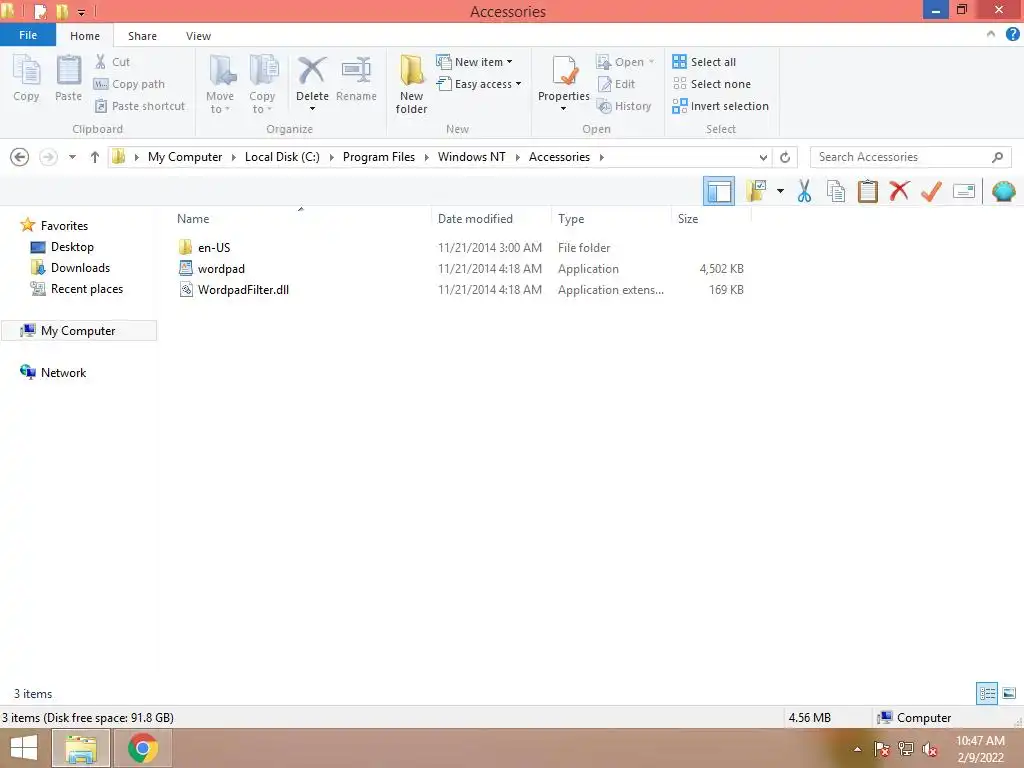1024x768 pixels.
Task: Open the Windows Start button
Action: (x=24, y=748)
